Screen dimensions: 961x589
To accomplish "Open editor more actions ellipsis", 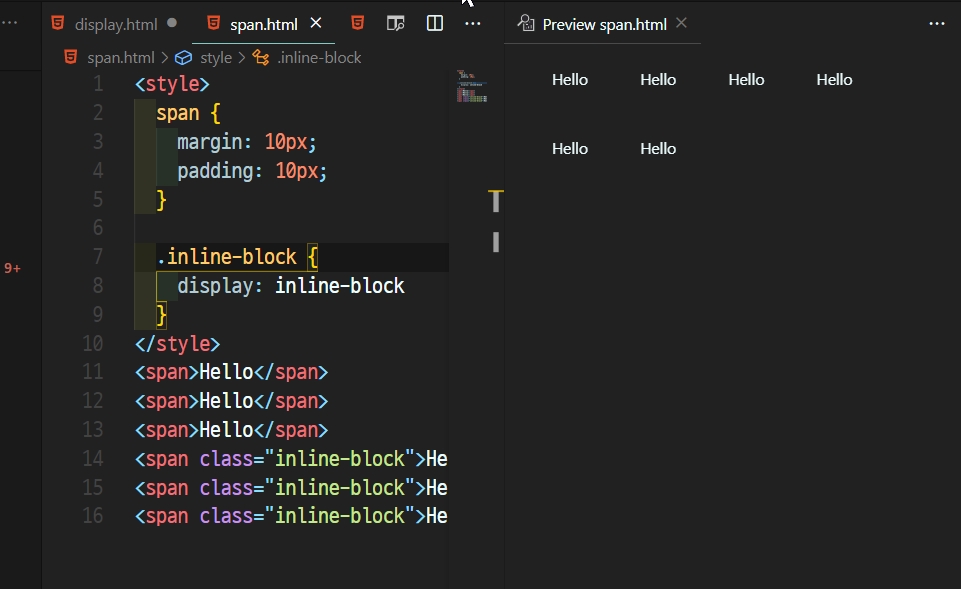I will click(473, 24).
